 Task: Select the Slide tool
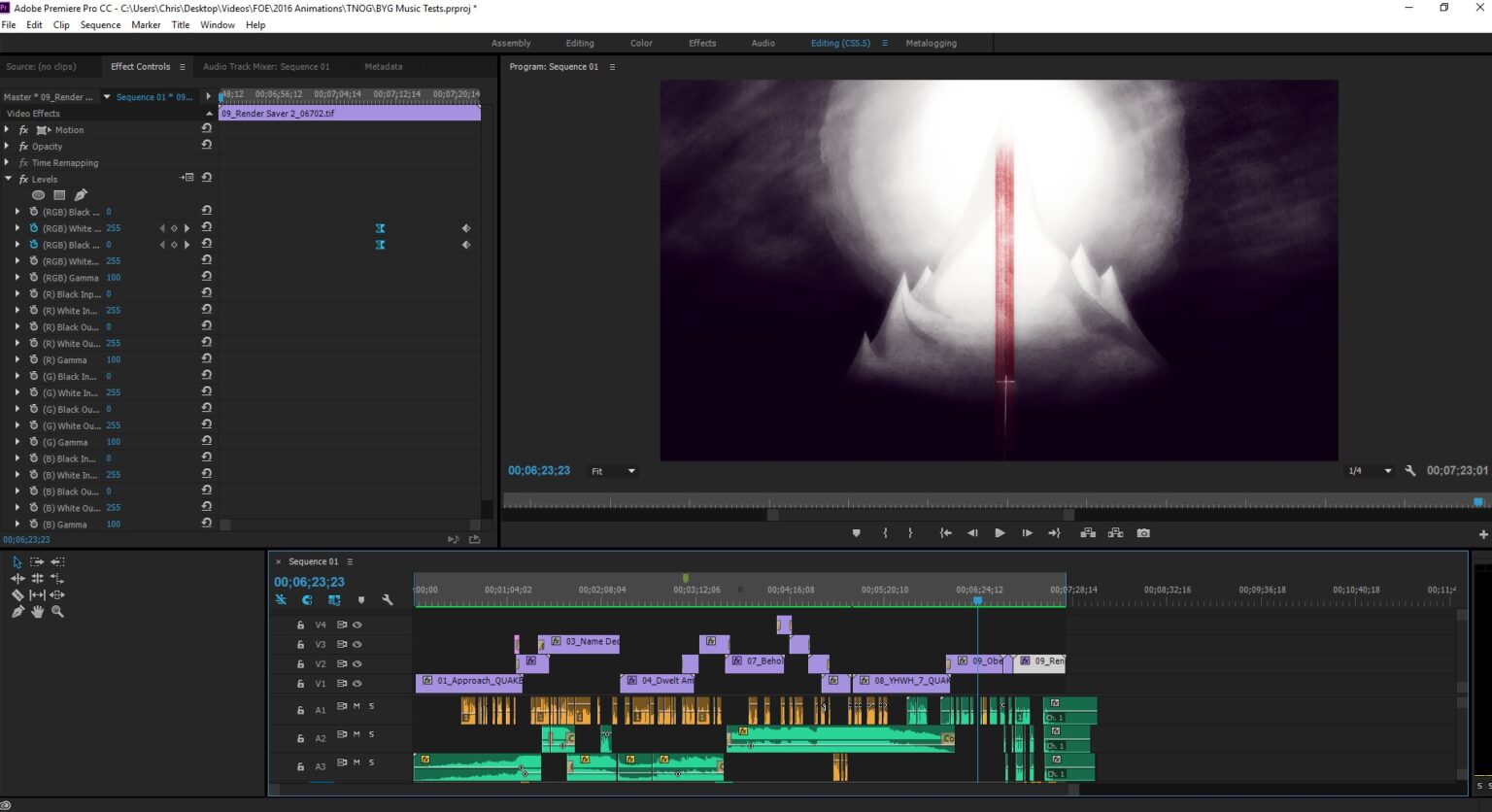57,594
